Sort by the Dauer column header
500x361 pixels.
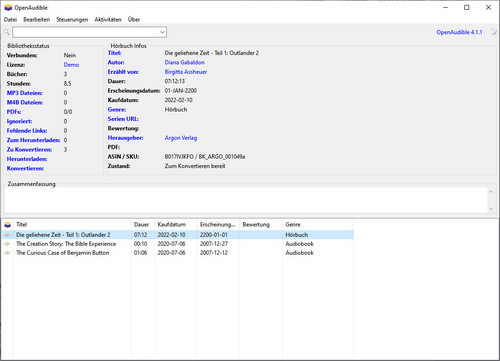(x=143, y=225)
